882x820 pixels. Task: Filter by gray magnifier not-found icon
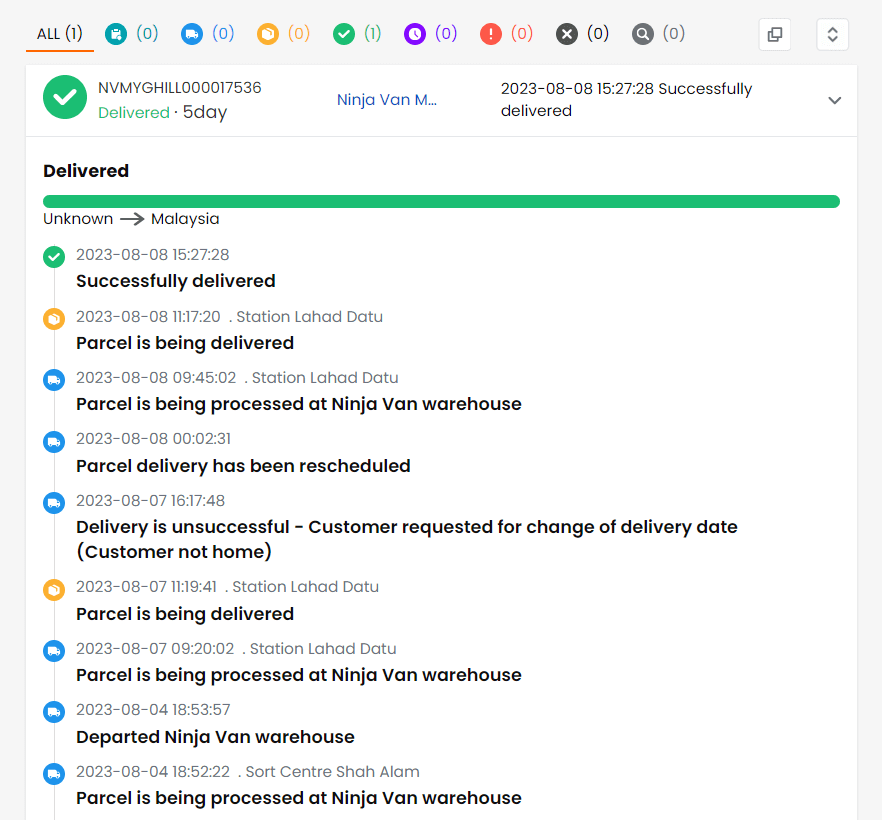point(643,34)
